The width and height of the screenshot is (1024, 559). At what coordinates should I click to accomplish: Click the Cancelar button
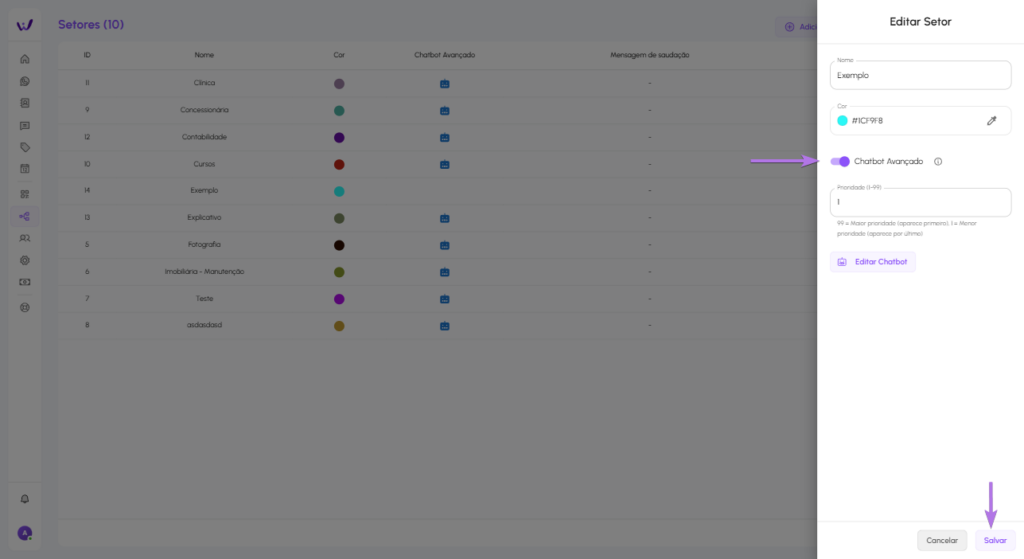pos(941,540)
